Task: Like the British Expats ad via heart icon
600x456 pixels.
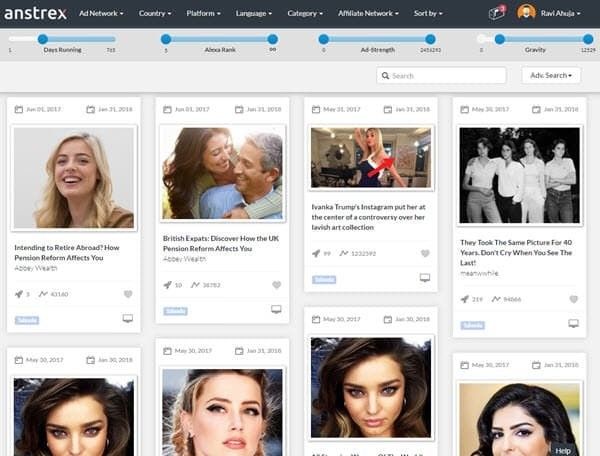Action: (x=276, y=285)
